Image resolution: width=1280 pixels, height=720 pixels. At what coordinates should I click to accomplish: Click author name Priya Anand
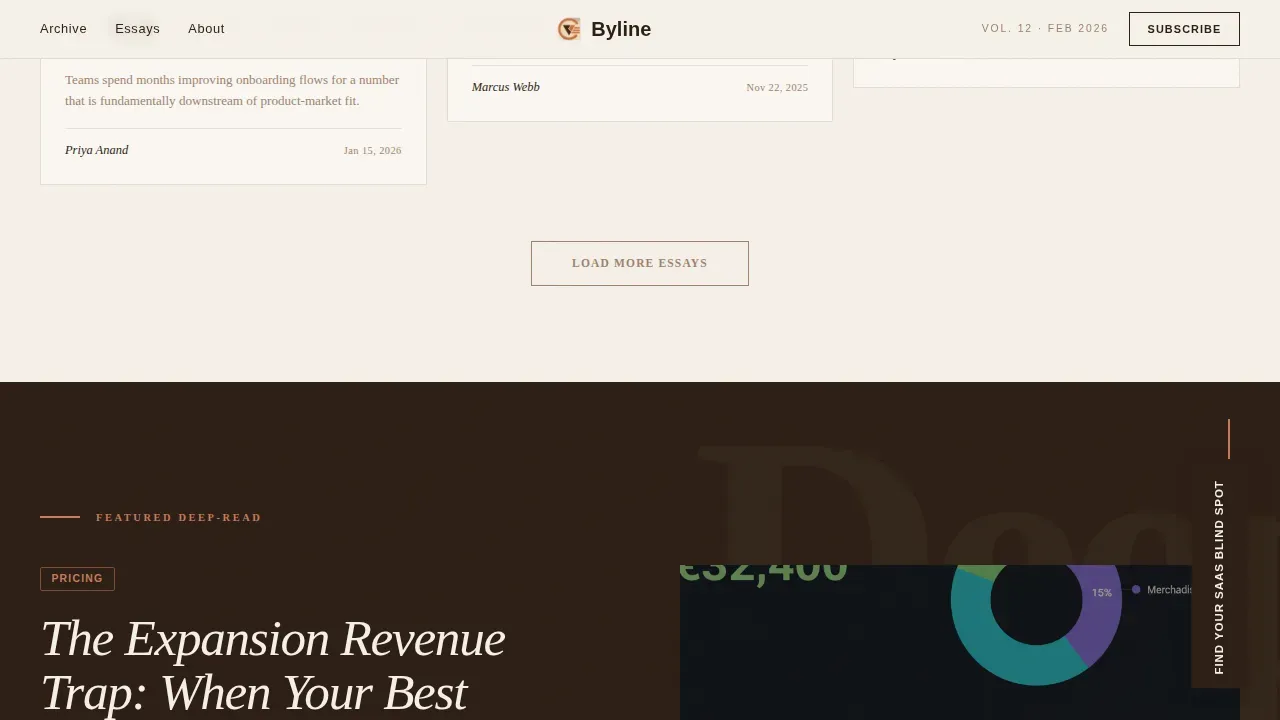(x=97, y=150)
